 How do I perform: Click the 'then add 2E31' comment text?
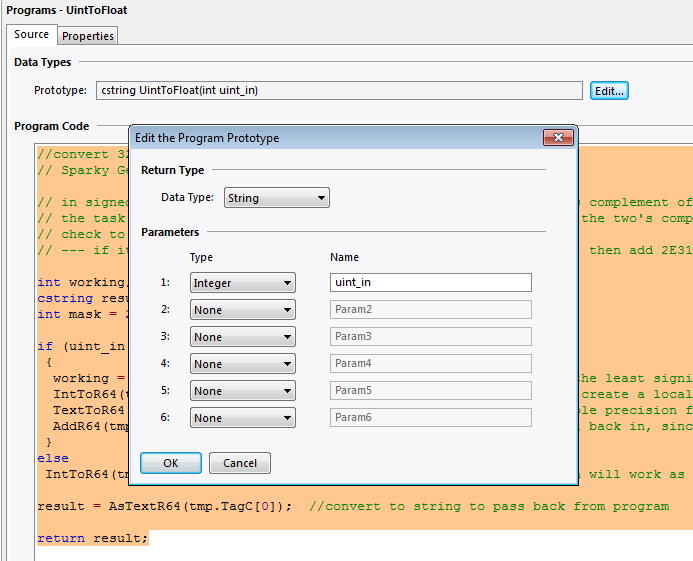coord(640,250)
